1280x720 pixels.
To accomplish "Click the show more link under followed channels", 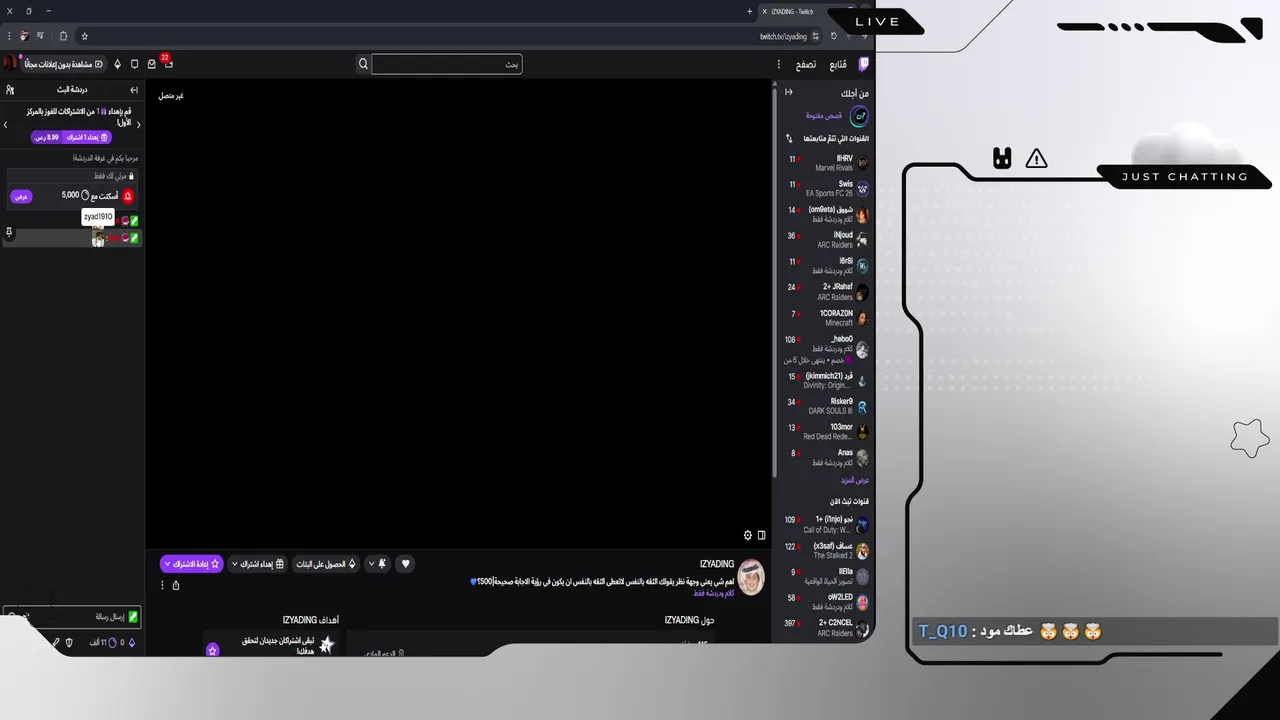I will pos(854,481).
